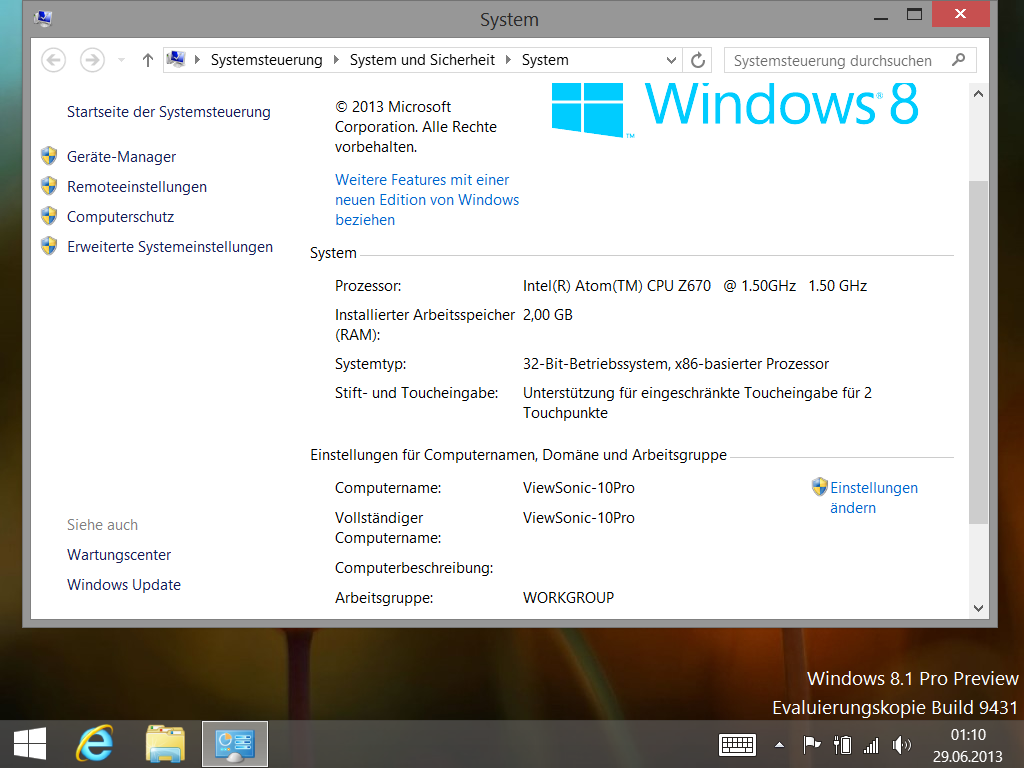Select the RAM value 2,00 GB
The width and height of the screenshot is (1024, 768).
point(547,315)
